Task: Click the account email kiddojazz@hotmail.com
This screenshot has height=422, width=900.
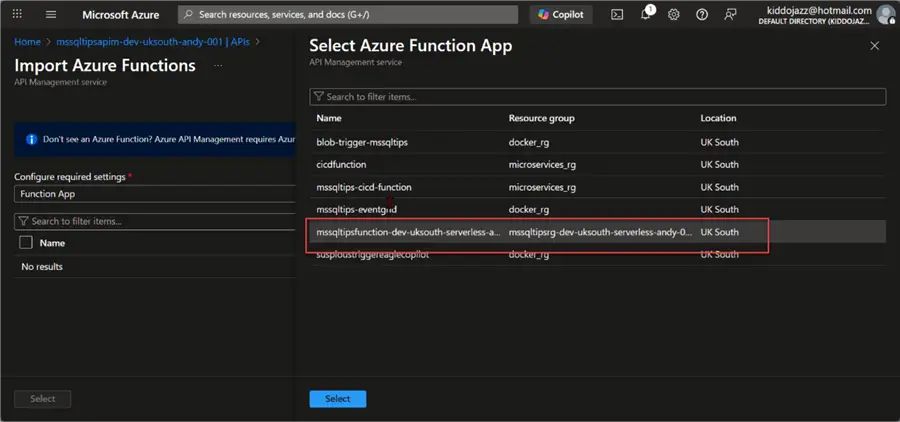Action: pyautogui.click(x=819, y=10)
